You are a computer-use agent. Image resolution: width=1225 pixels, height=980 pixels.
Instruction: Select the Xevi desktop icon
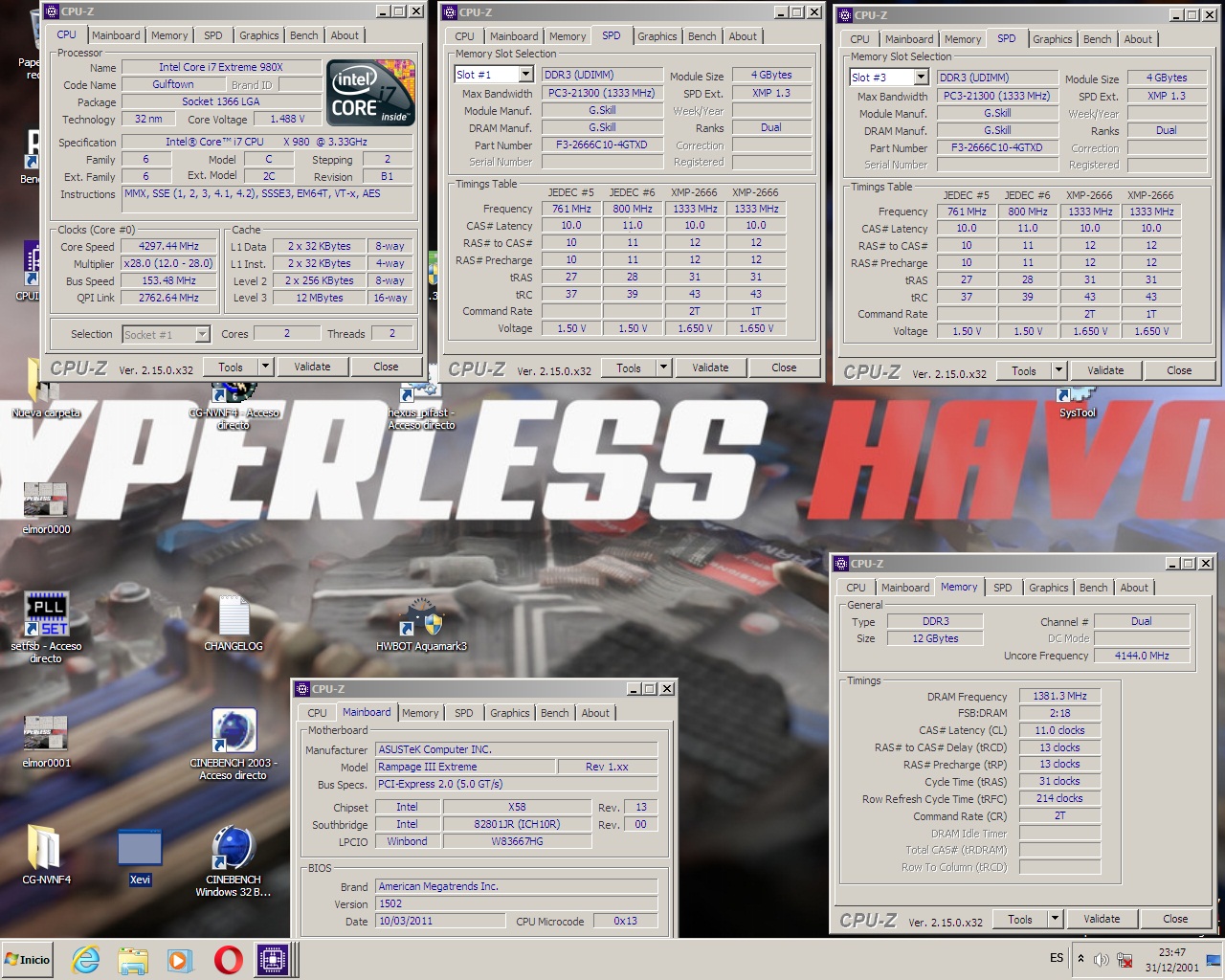(140, 857)
